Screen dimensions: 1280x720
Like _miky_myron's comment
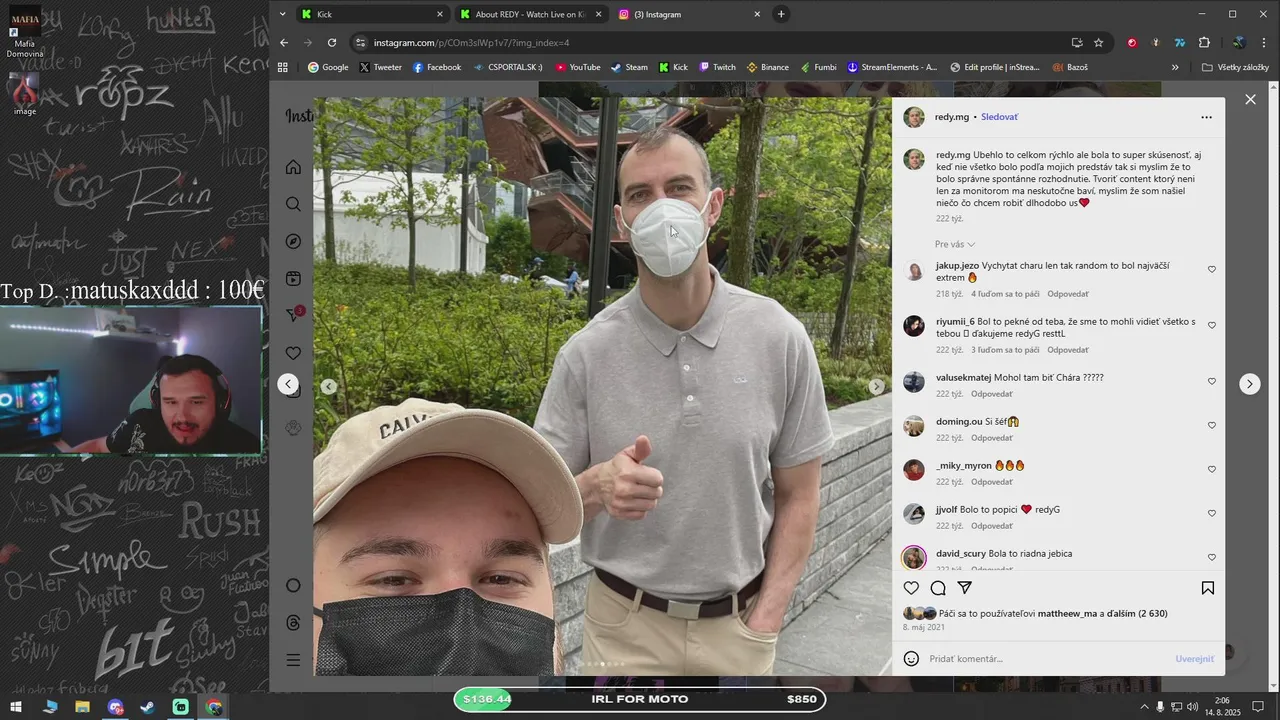tap(1212, 469)
